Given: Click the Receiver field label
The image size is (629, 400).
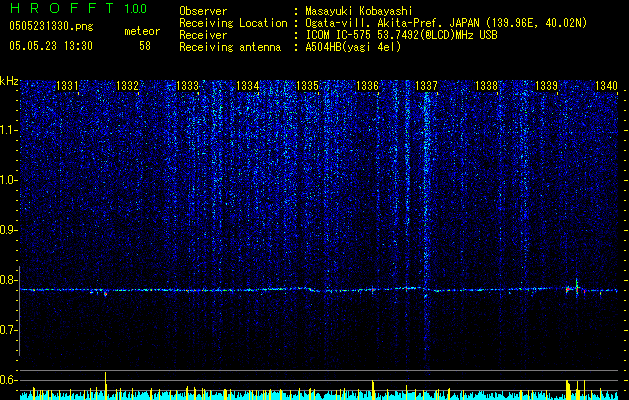Looking at the screenshot, I should [x=203, y=35].
